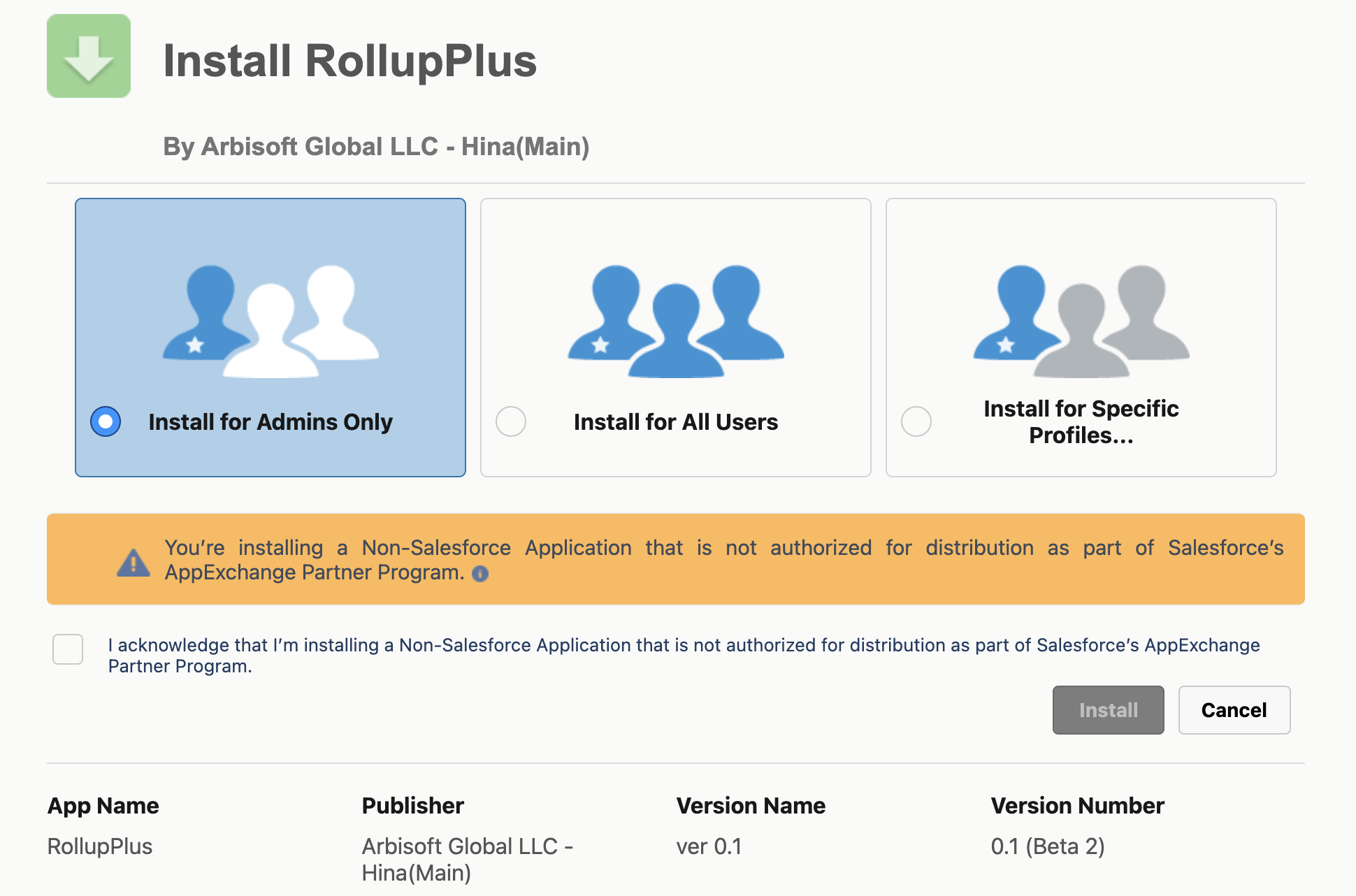Viewport: 1356px width, 896px height.
Task: Click the green download arrow icon
Action: coord(89,56)
